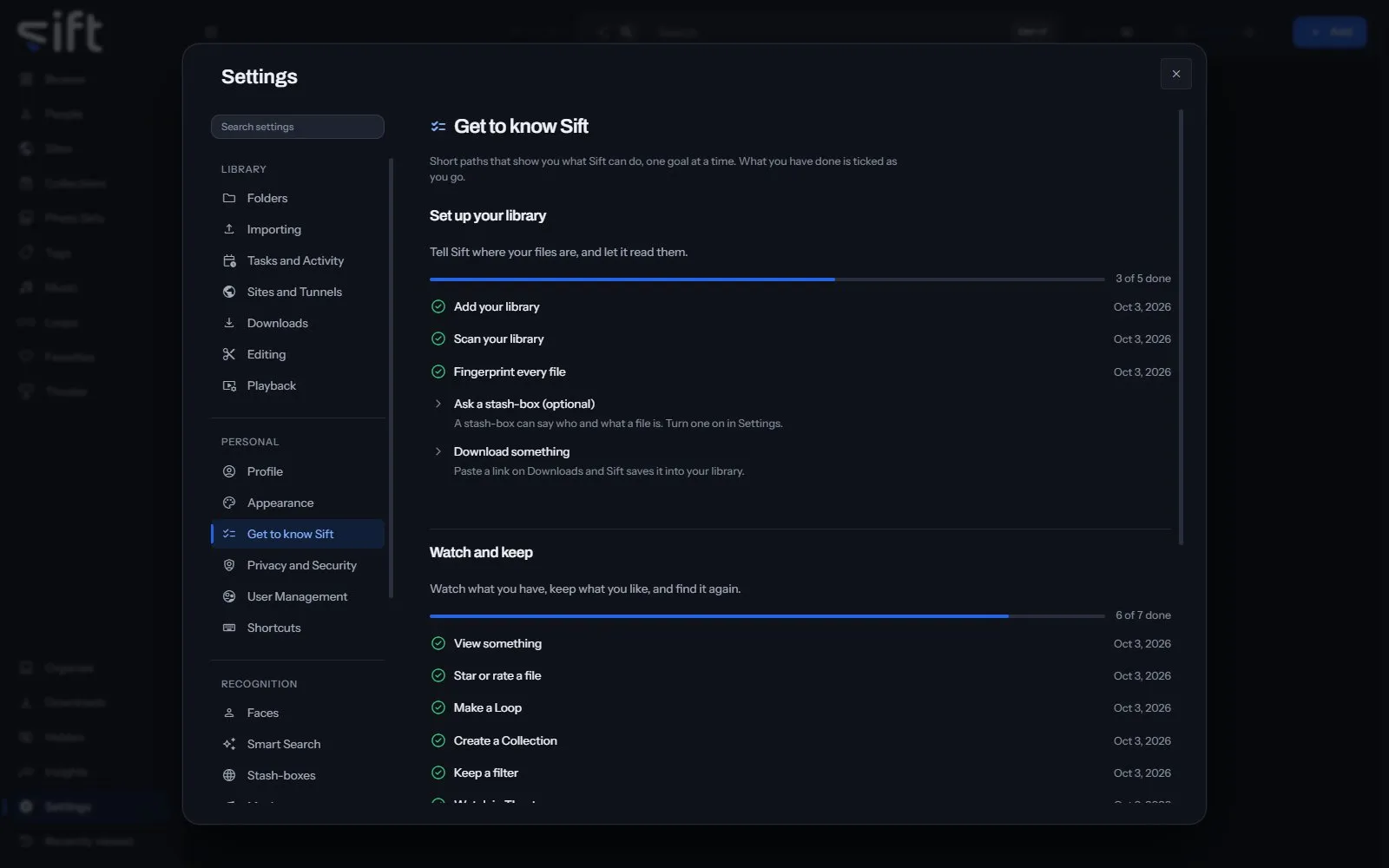
Task: Focus the Search settings field
Action: tap(298, 127)
